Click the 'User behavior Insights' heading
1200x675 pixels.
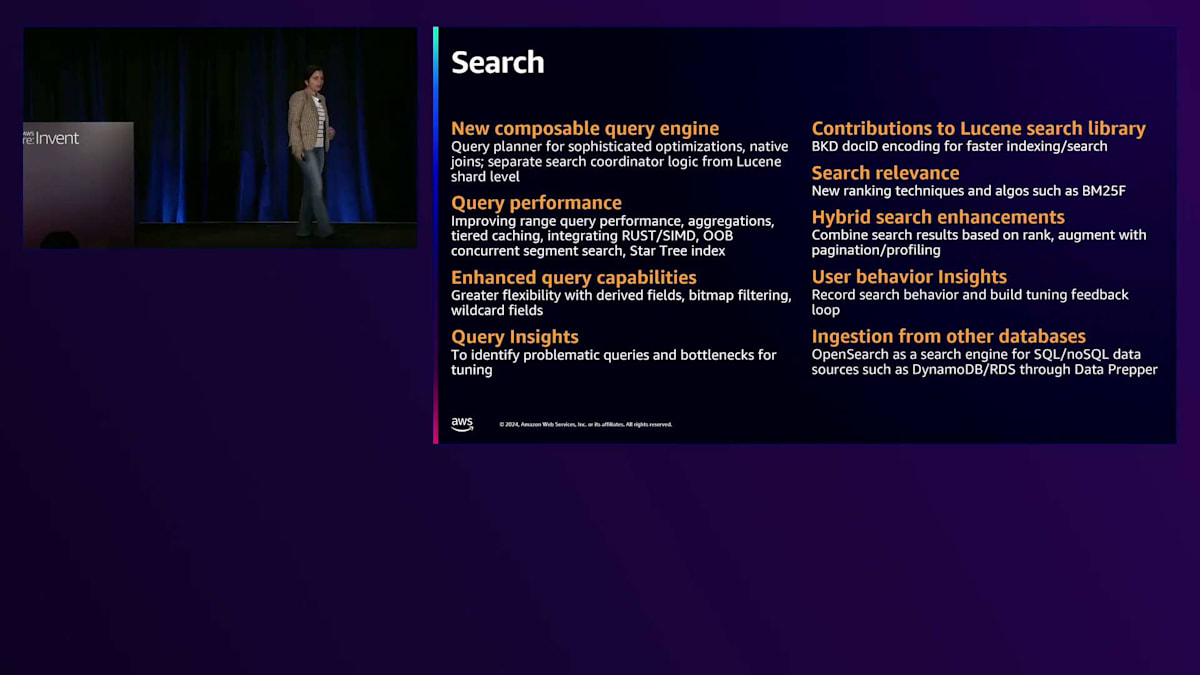[909, 277]
